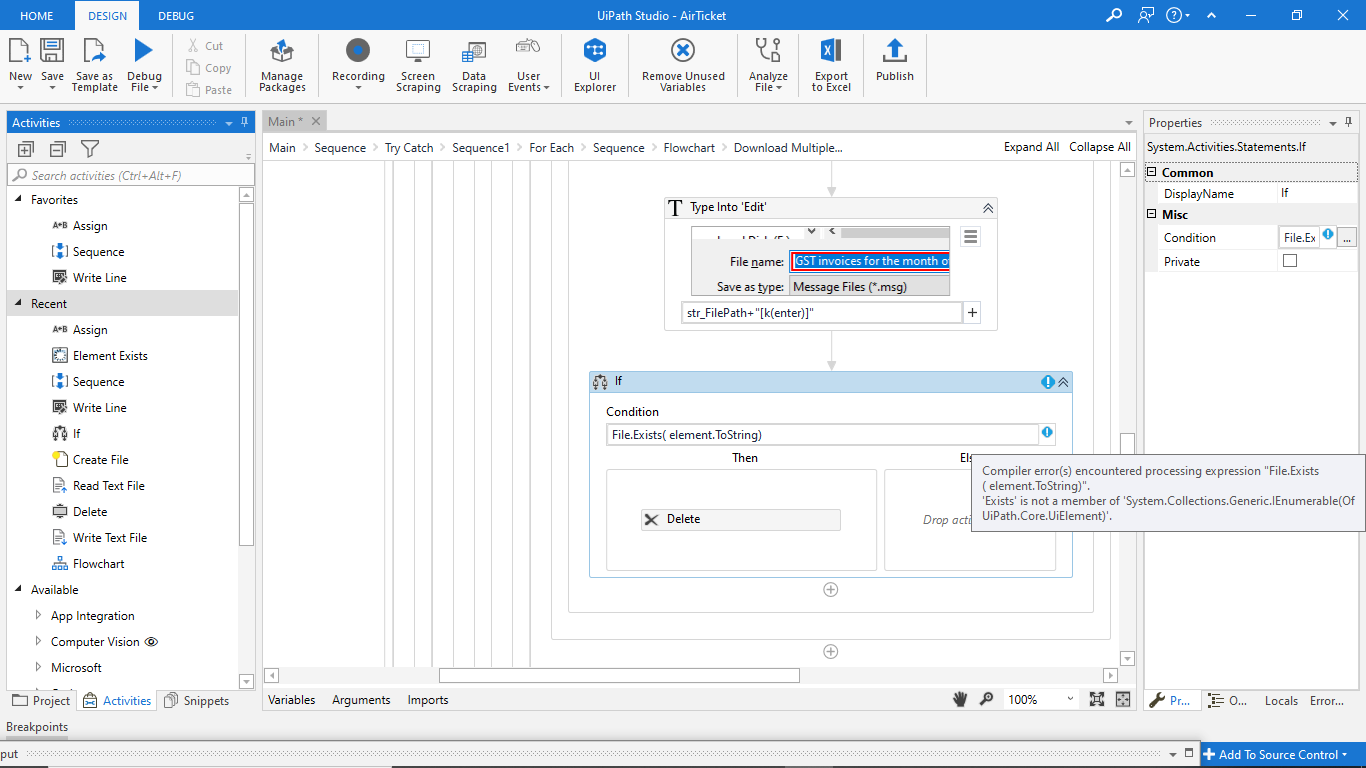The height and width of the screenshot is (768, 1366).
Task: Click the New file icon
Action: click(20, 51)
